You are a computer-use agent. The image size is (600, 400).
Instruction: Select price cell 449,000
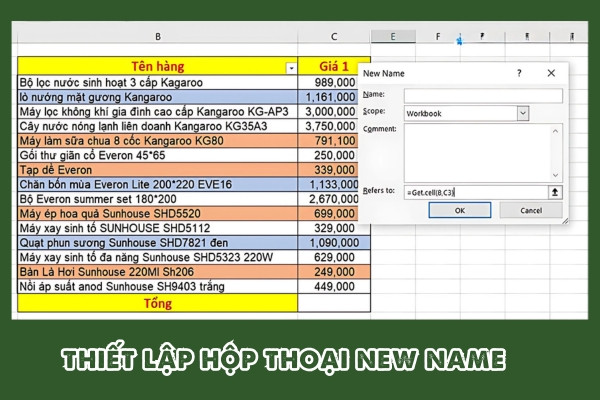pos(334,286)
